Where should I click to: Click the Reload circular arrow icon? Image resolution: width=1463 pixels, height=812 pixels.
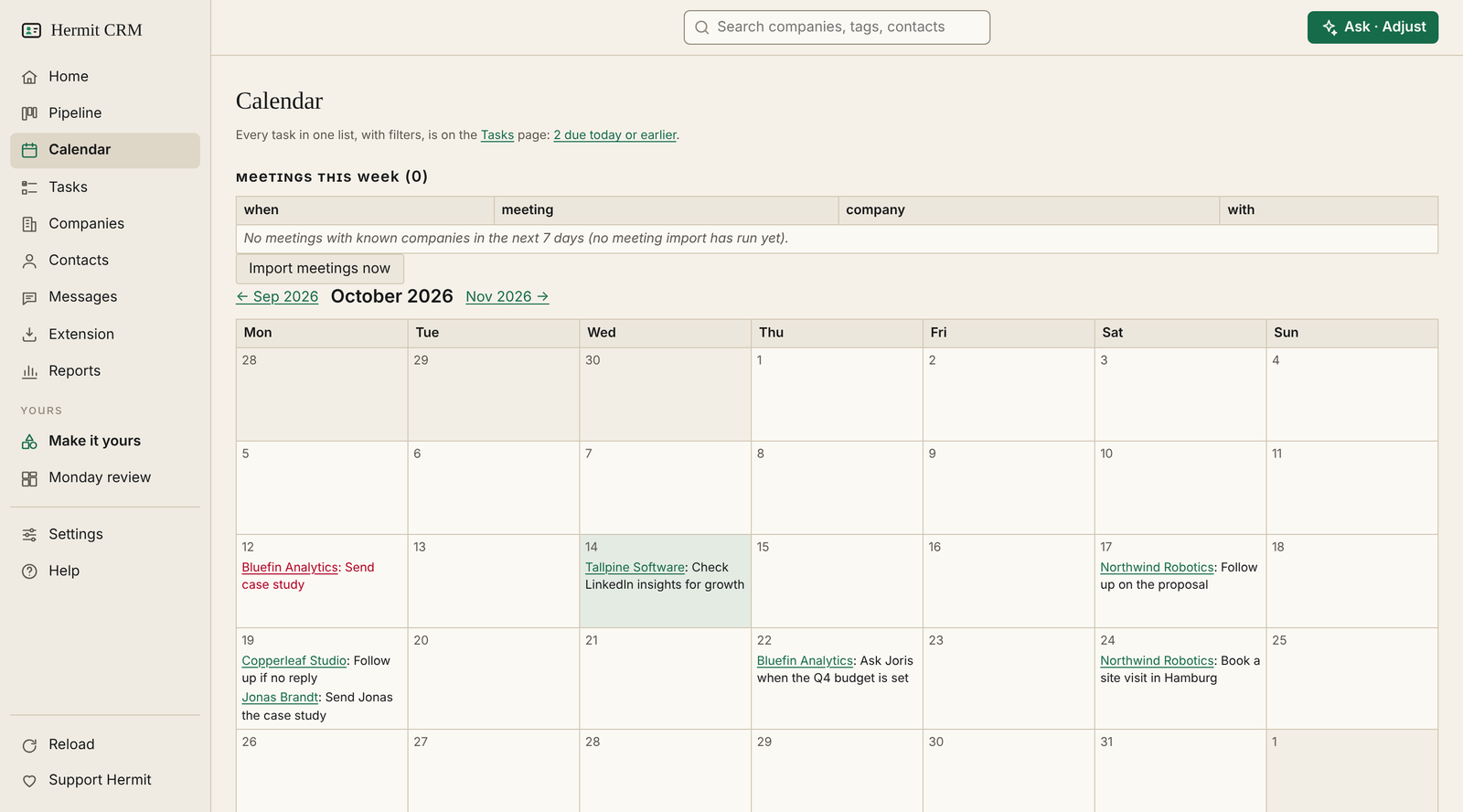[29, 745]
